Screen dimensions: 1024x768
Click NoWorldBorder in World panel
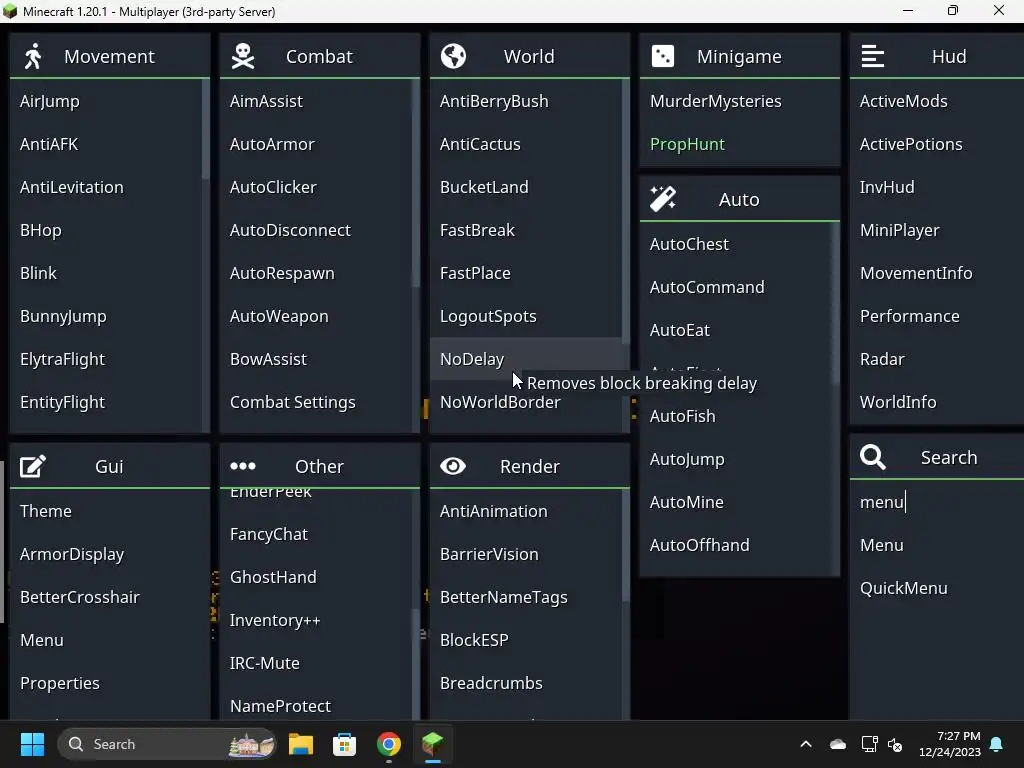coord(526,402)
